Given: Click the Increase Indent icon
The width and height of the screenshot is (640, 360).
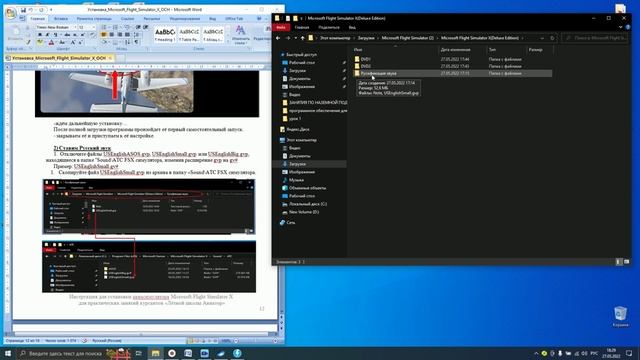Looking at the screenshot, I should tap(145, 27).
